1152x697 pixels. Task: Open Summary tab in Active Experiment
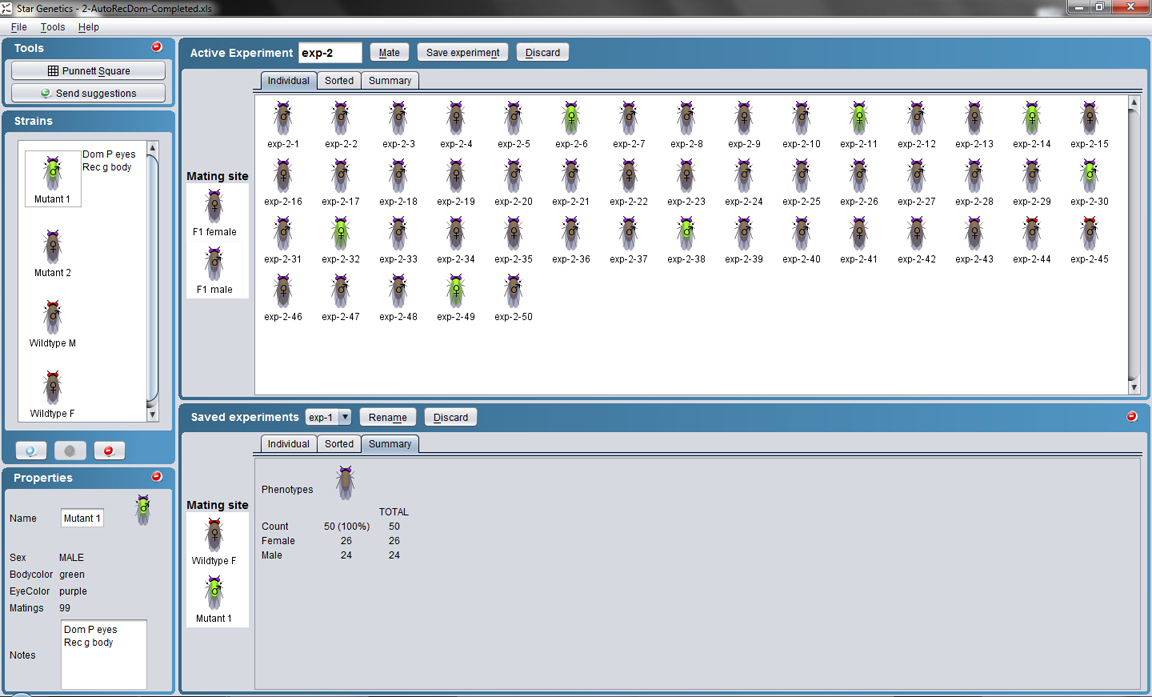point(389,80)
